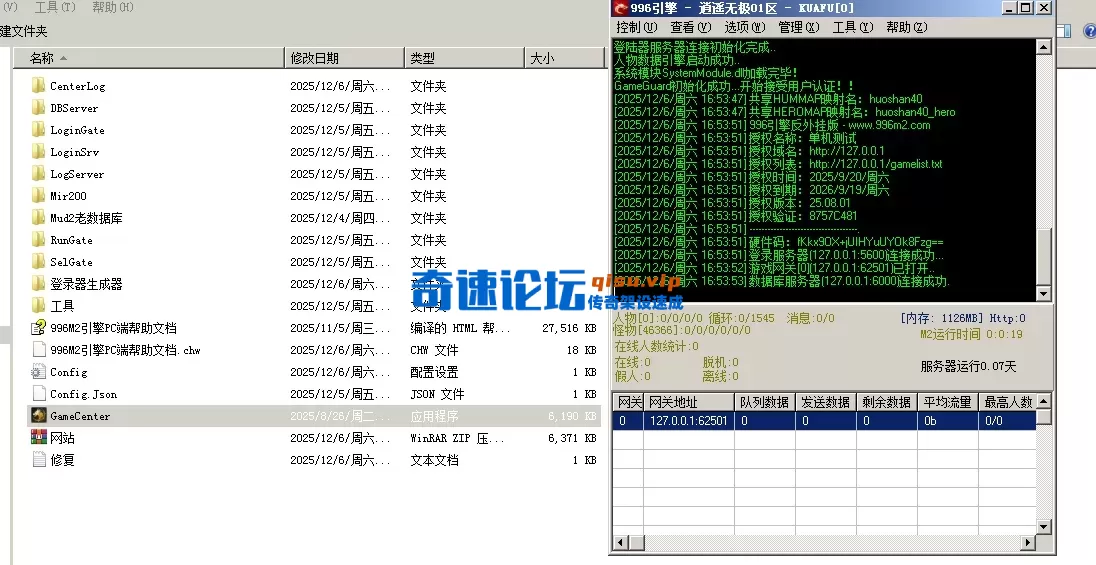Click the 996M2引擎PC端帮助文档 compiled HTML help icon
This screenshot has width=1096, height=565.
tap(38, 327)
